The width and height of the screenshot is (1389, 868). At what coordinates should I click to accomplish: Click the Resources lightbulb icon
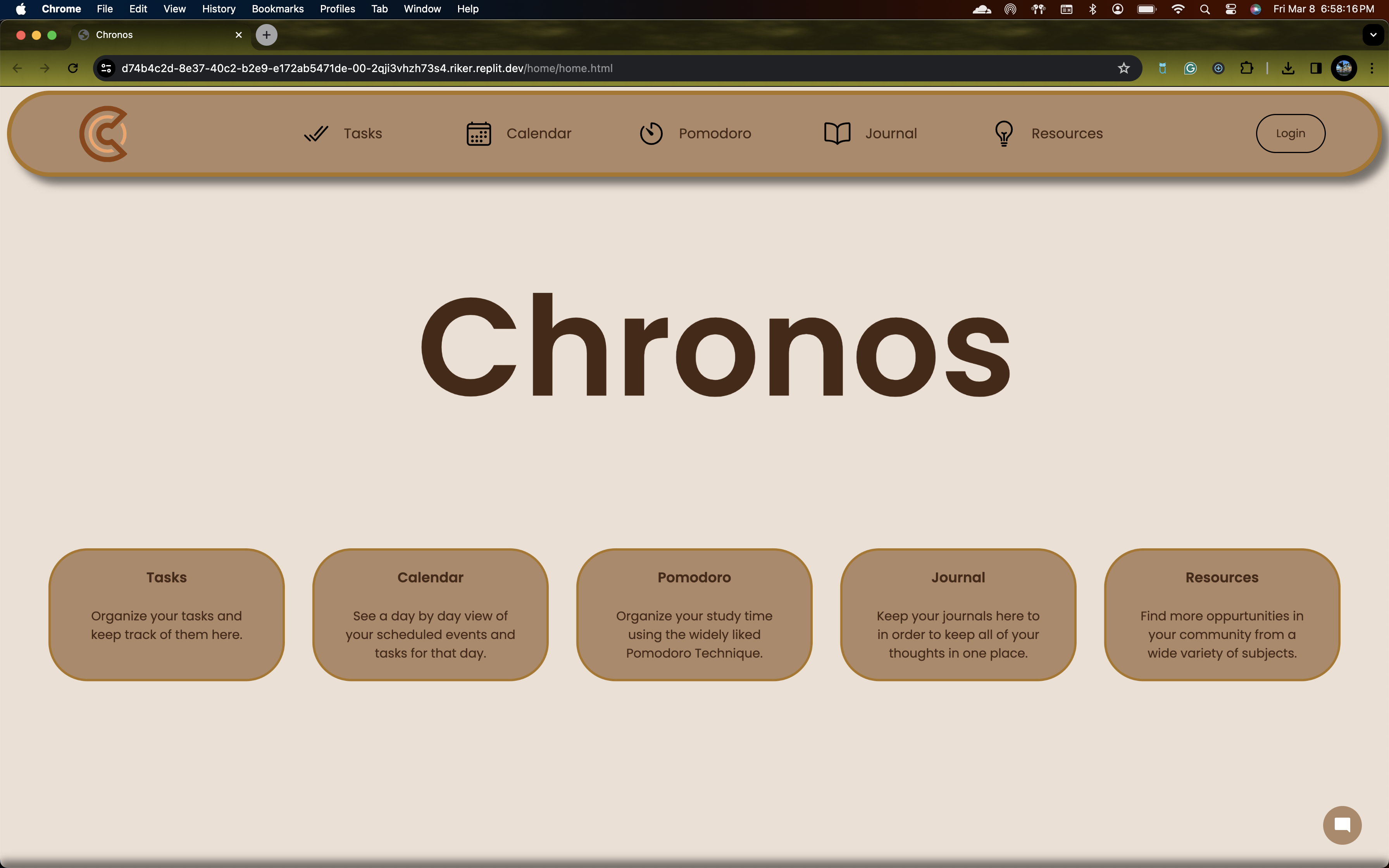click(1003, 134)
